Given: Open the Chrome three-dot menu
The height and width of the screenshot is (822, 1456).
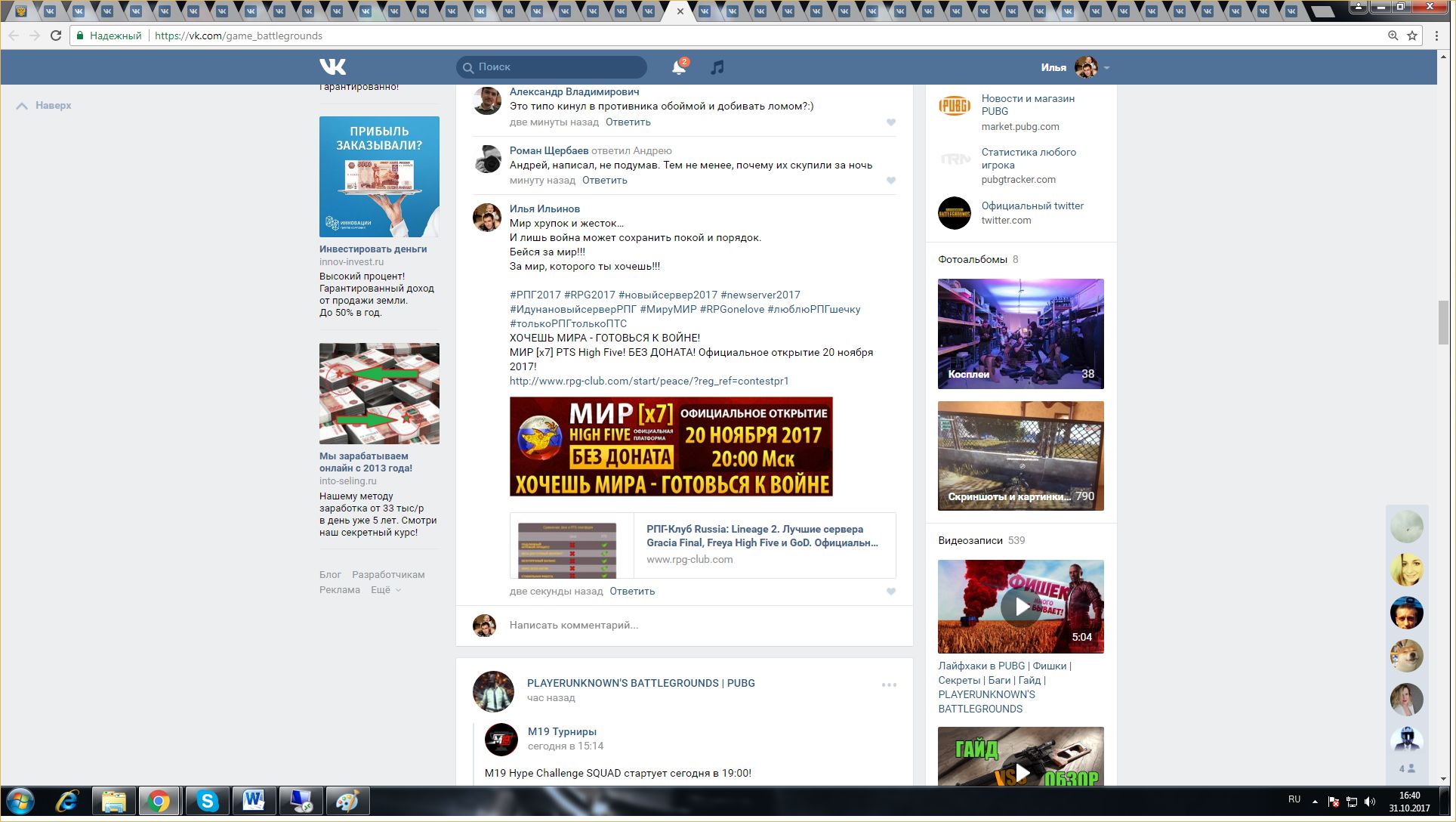Looking at the screenshot, I should pyautogui.click(x=1436, y=36).
